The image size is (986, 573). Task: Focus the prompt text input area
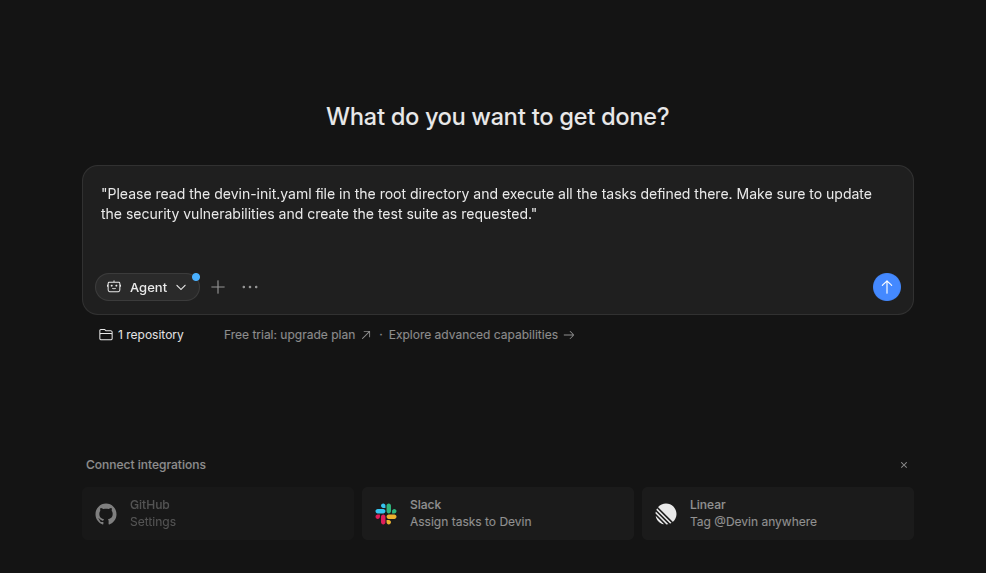point(497,240)
